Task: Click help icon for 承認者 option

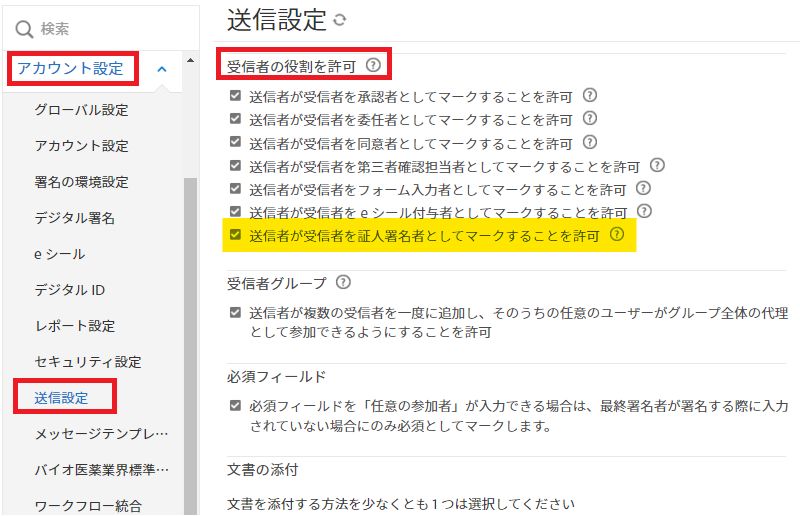Action: click(x=590, y=95)
